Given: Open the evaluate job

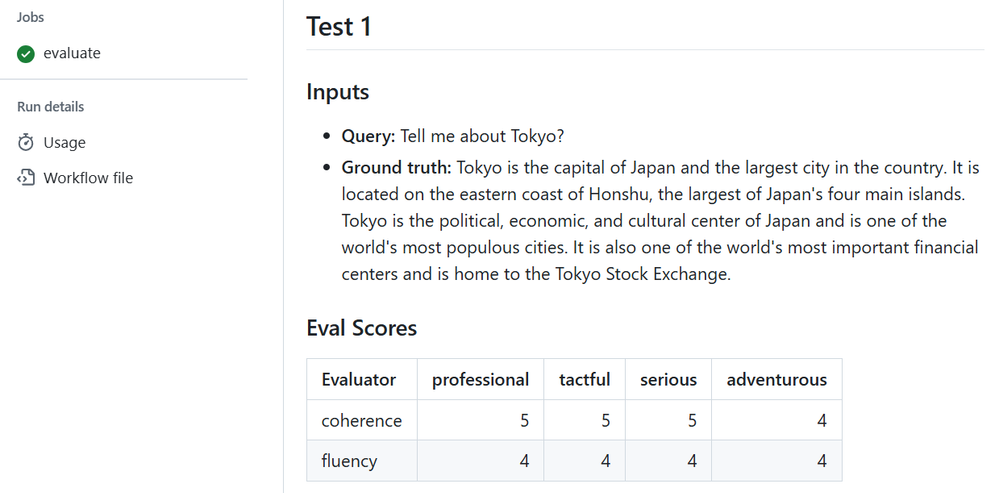Looking at the screenshot, I should pyautogui.click(x=72, y=54).
